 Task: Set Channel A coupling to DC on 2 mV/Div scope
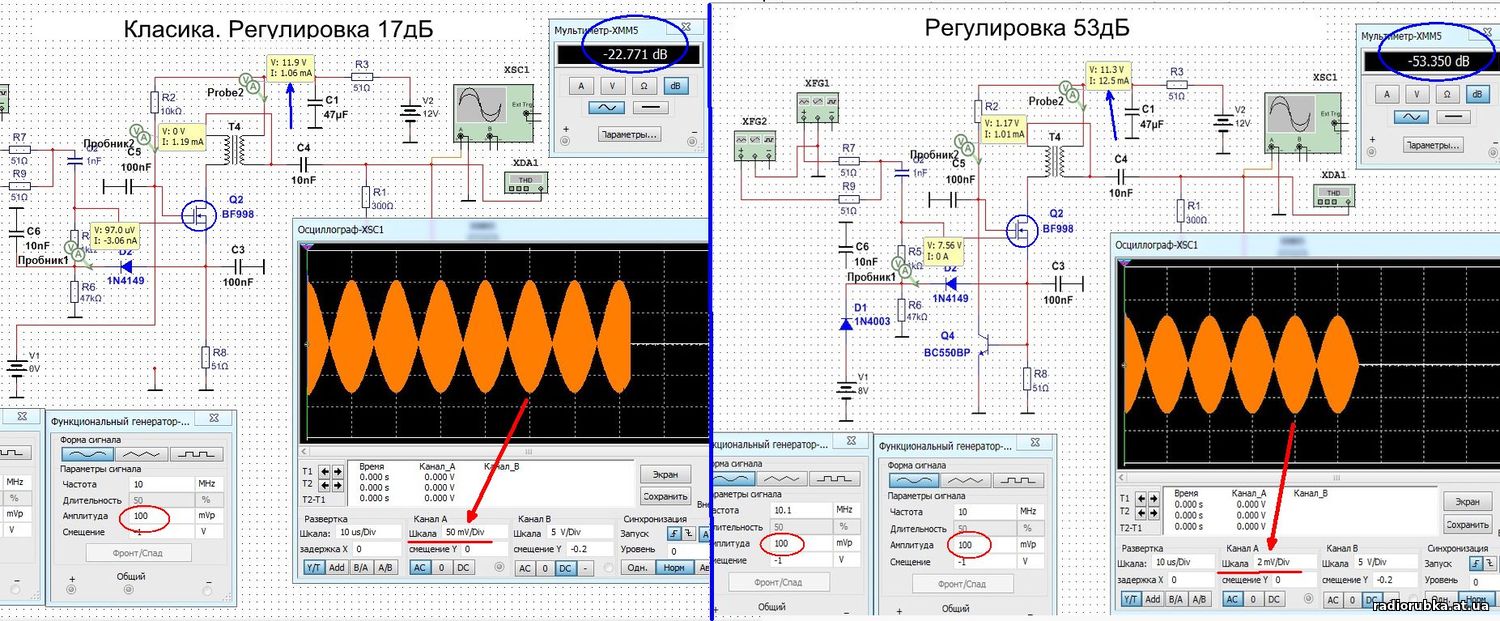[x=1275, y=599]
